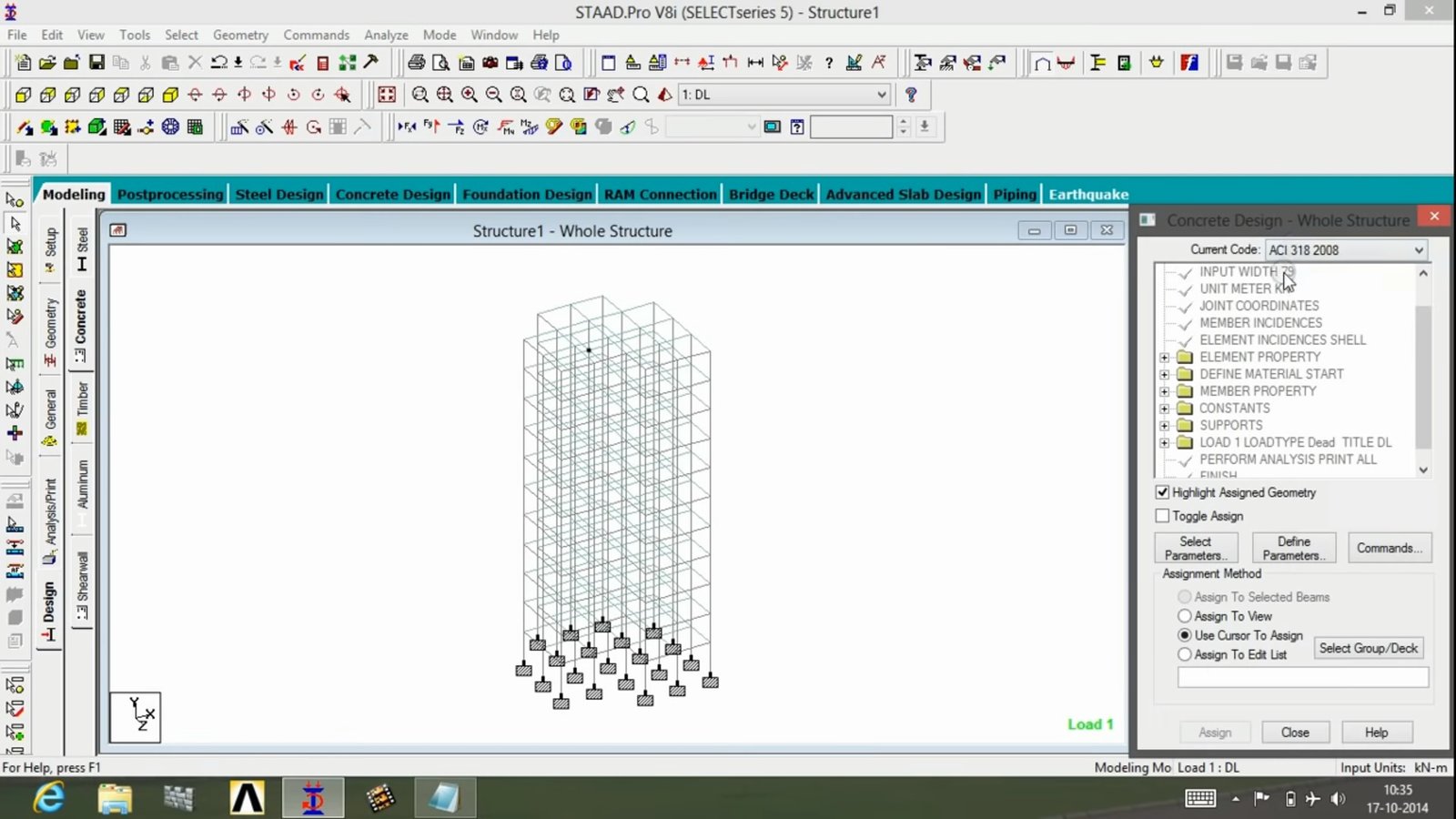Click the volume speaker tray icon
This screenshot has width=1456, height=819.
[x=1337, y=798]
